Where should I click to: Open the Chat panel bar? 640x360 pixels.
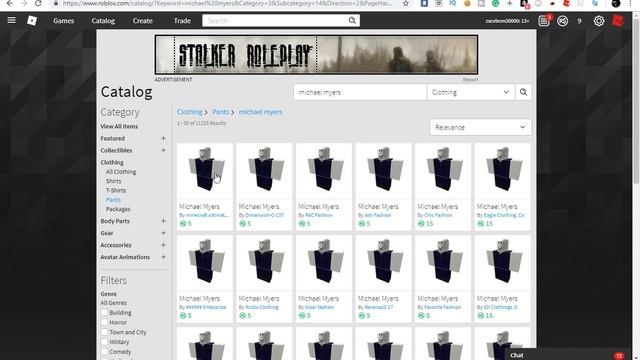[567, 355]
